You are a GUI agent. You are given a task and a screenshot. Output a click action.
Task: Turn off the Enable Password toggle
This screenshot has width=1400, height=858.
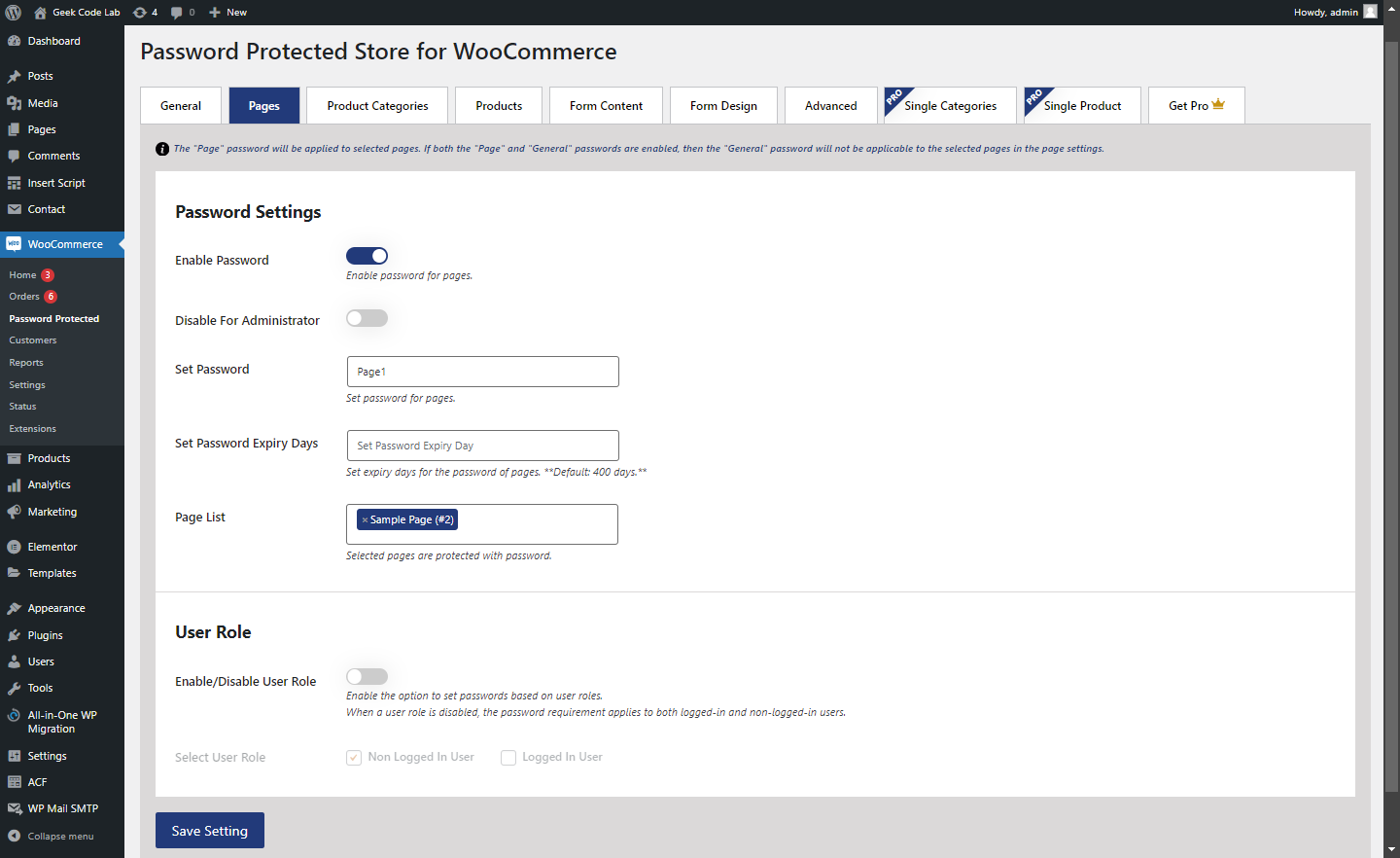(367, 256)
